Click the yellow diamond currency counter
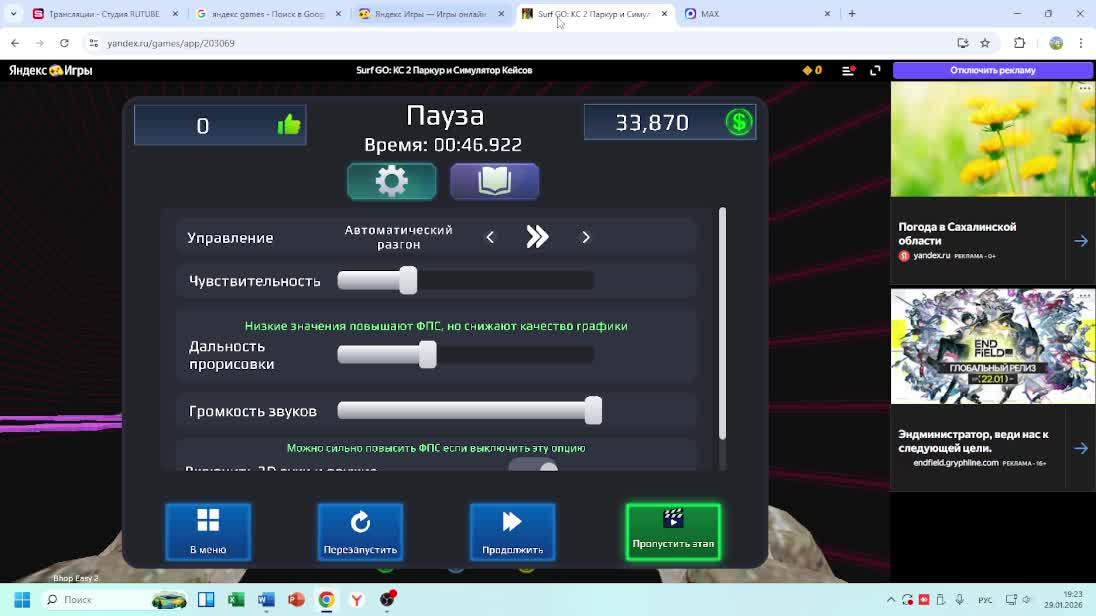Image resolution: width=1096 pixels, height=616 pixels. coord(812,70)
